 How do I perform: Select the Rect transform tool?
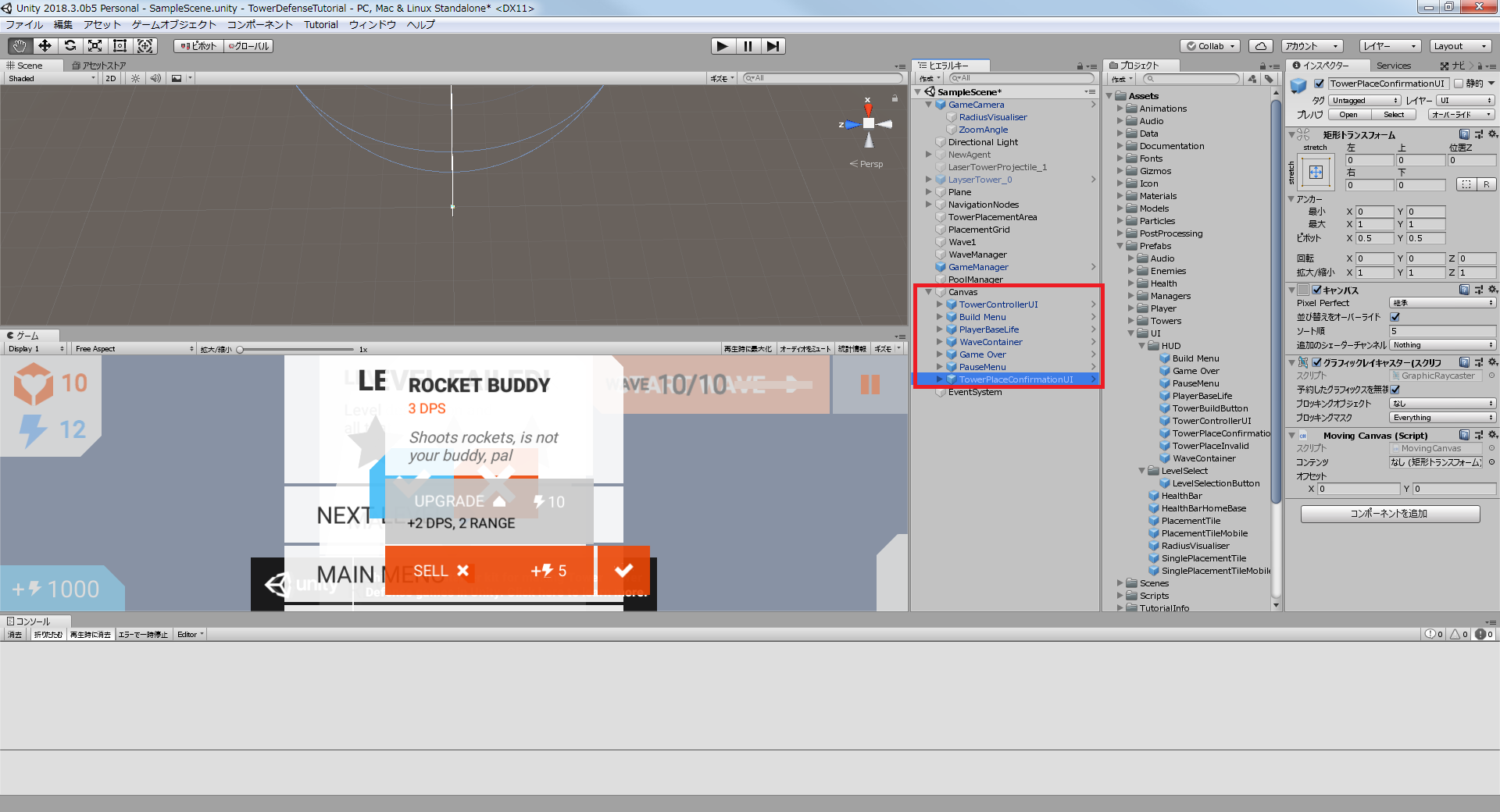click(x=120, y=46)
